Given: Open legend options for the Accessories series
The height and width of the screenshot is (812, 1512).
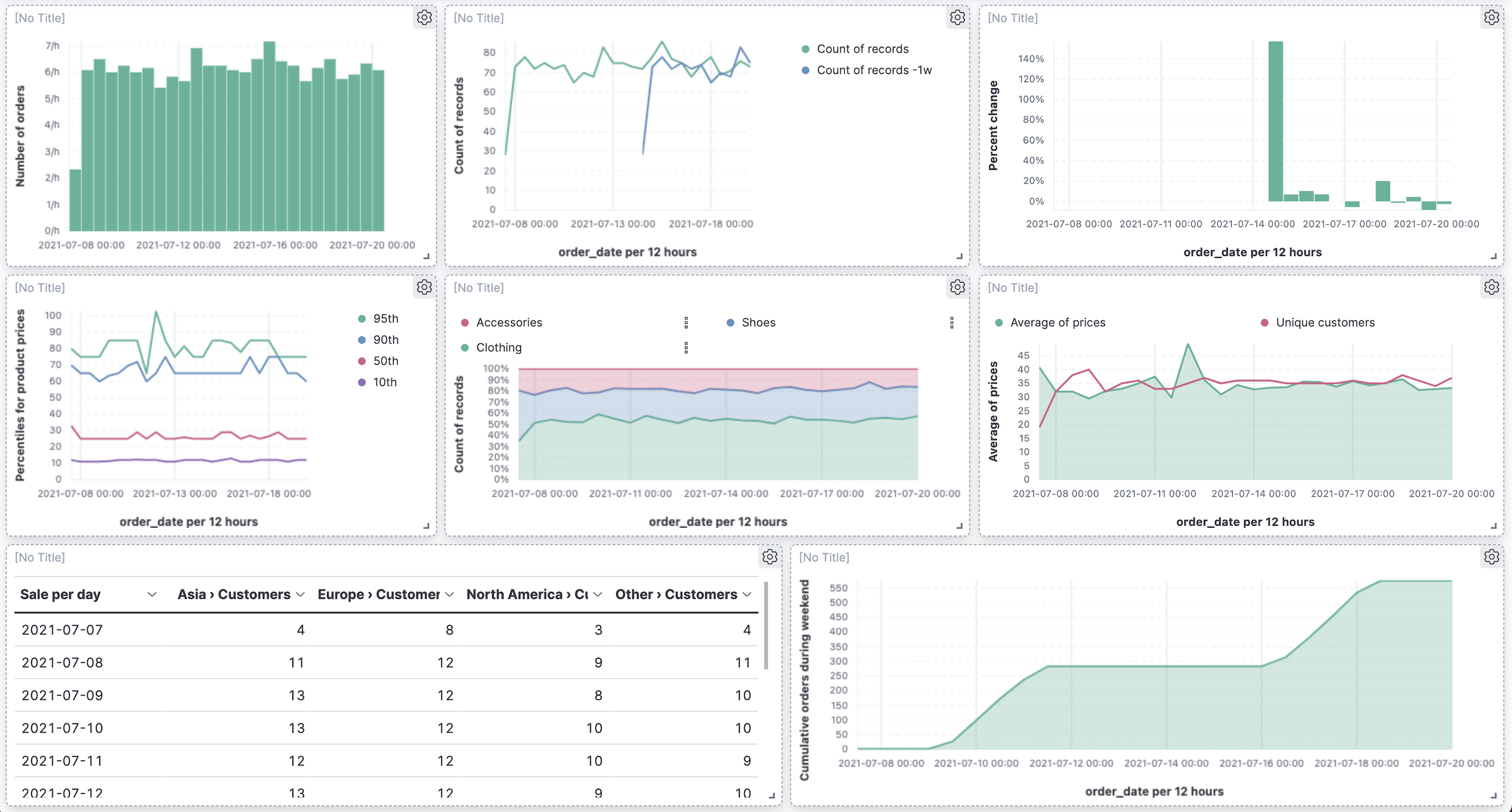Looking at the screenshot, I should [x=686, y=322].
